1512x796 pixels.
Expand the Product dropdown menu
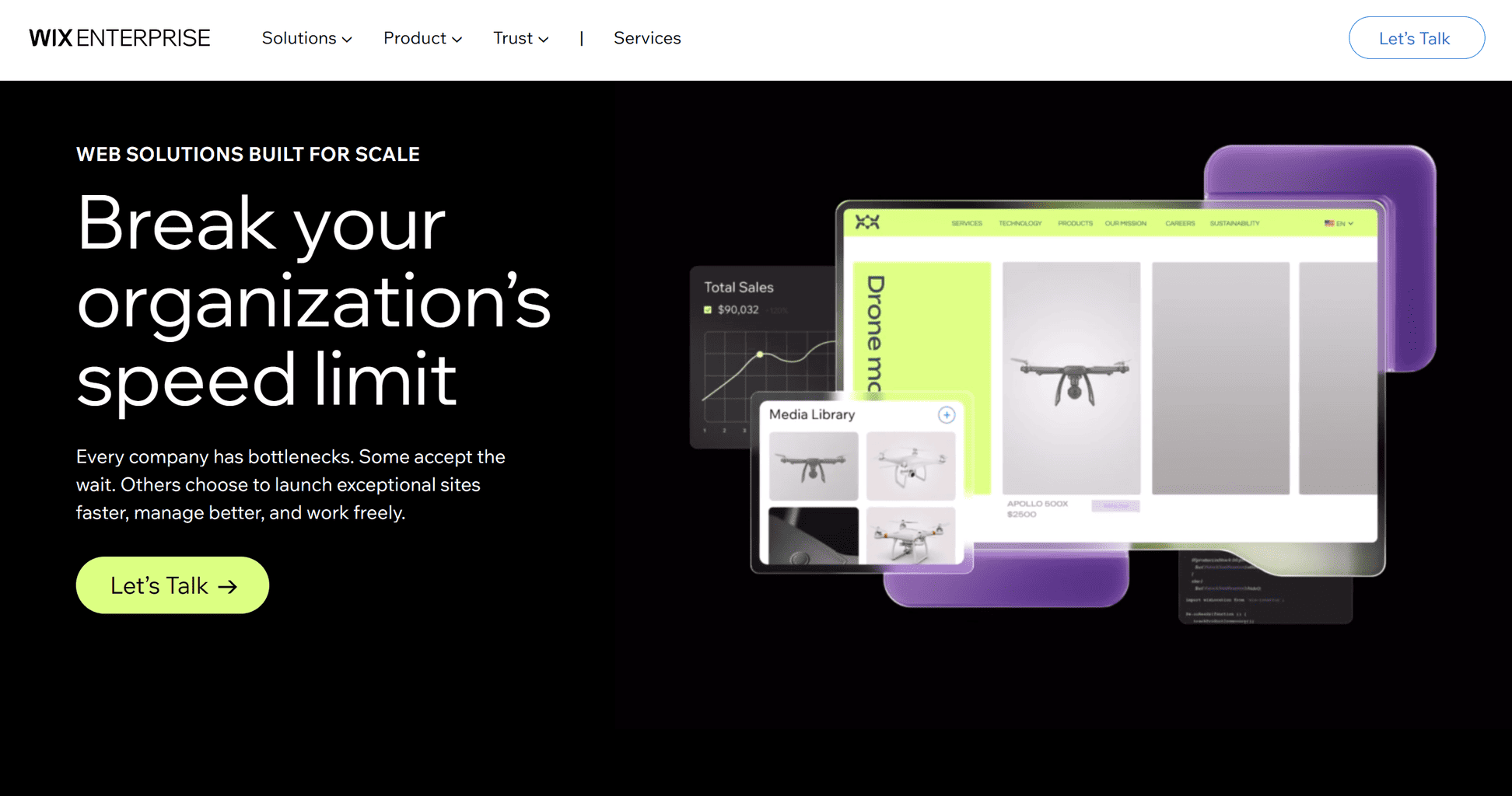coord(422,38)
